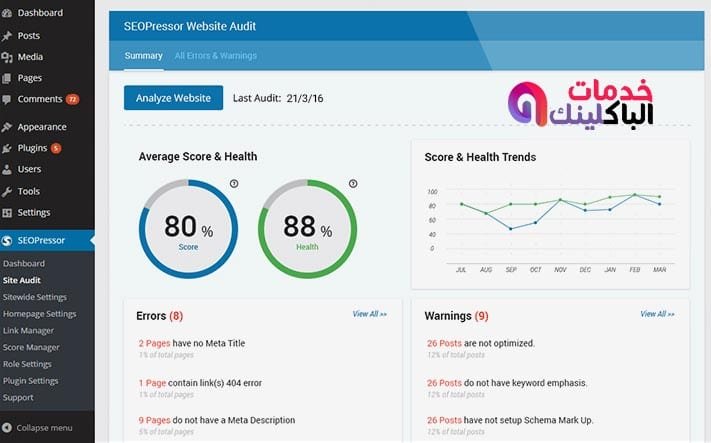Click the Dashboard gauge icon in sidebar
Image resolution: width=711 pixels, height=443 pixels.
point(8,13)
